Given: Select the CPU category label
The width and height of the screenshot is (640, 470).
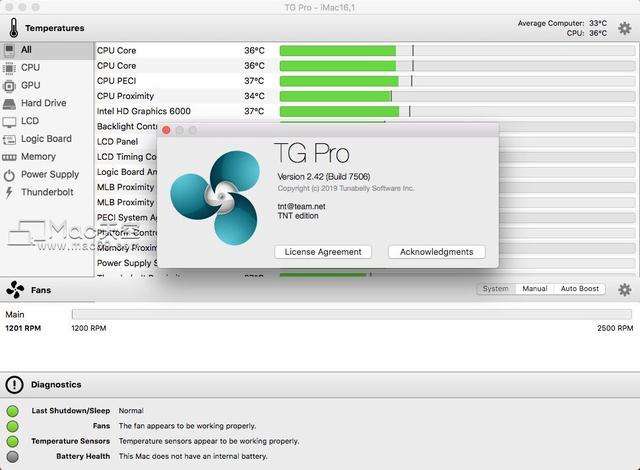Looking at the screenshot, I should (31, 67).
